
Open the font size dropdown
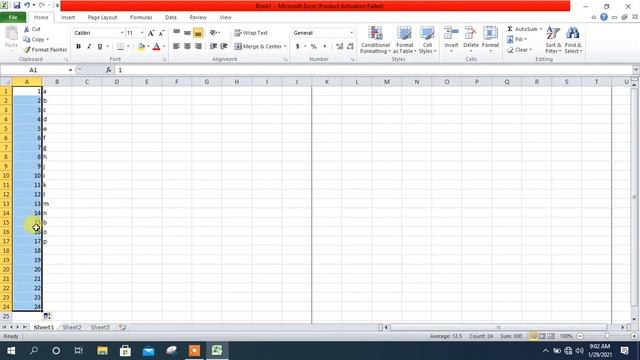142,33
